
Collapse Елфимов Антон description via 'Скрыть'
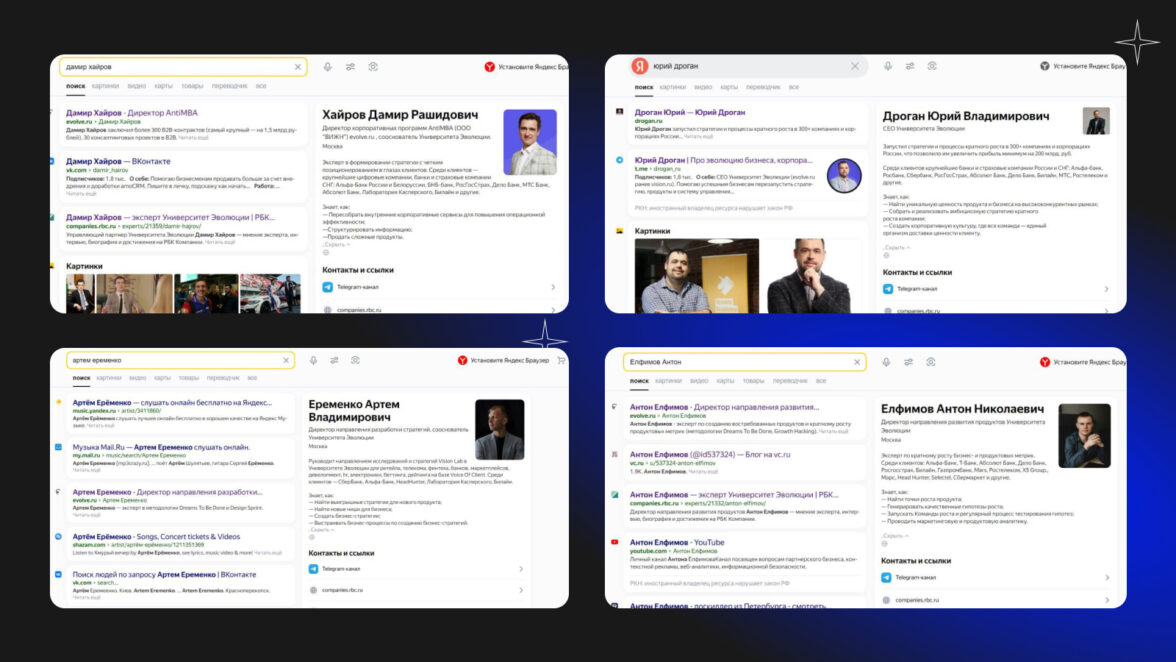(x=895, y=536)
